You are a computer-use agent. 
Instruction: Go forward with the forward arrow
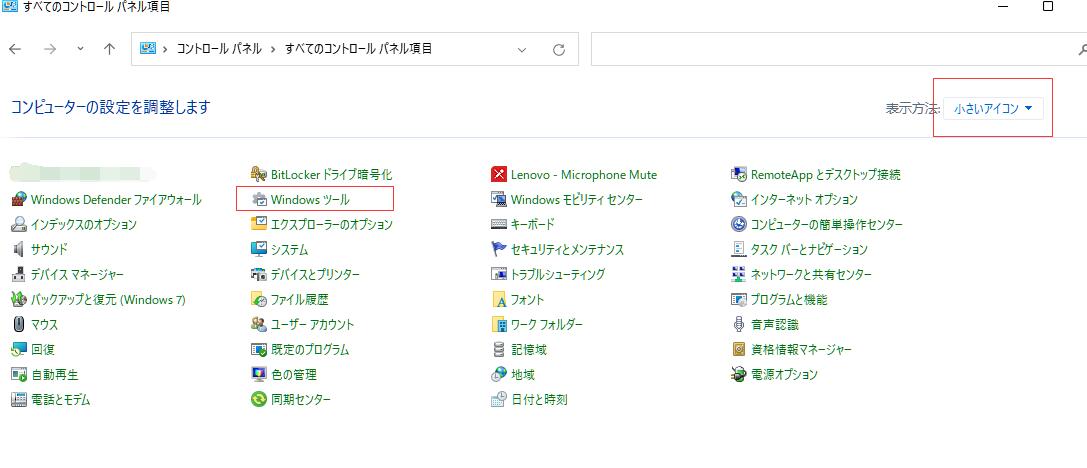click(49, 49)
